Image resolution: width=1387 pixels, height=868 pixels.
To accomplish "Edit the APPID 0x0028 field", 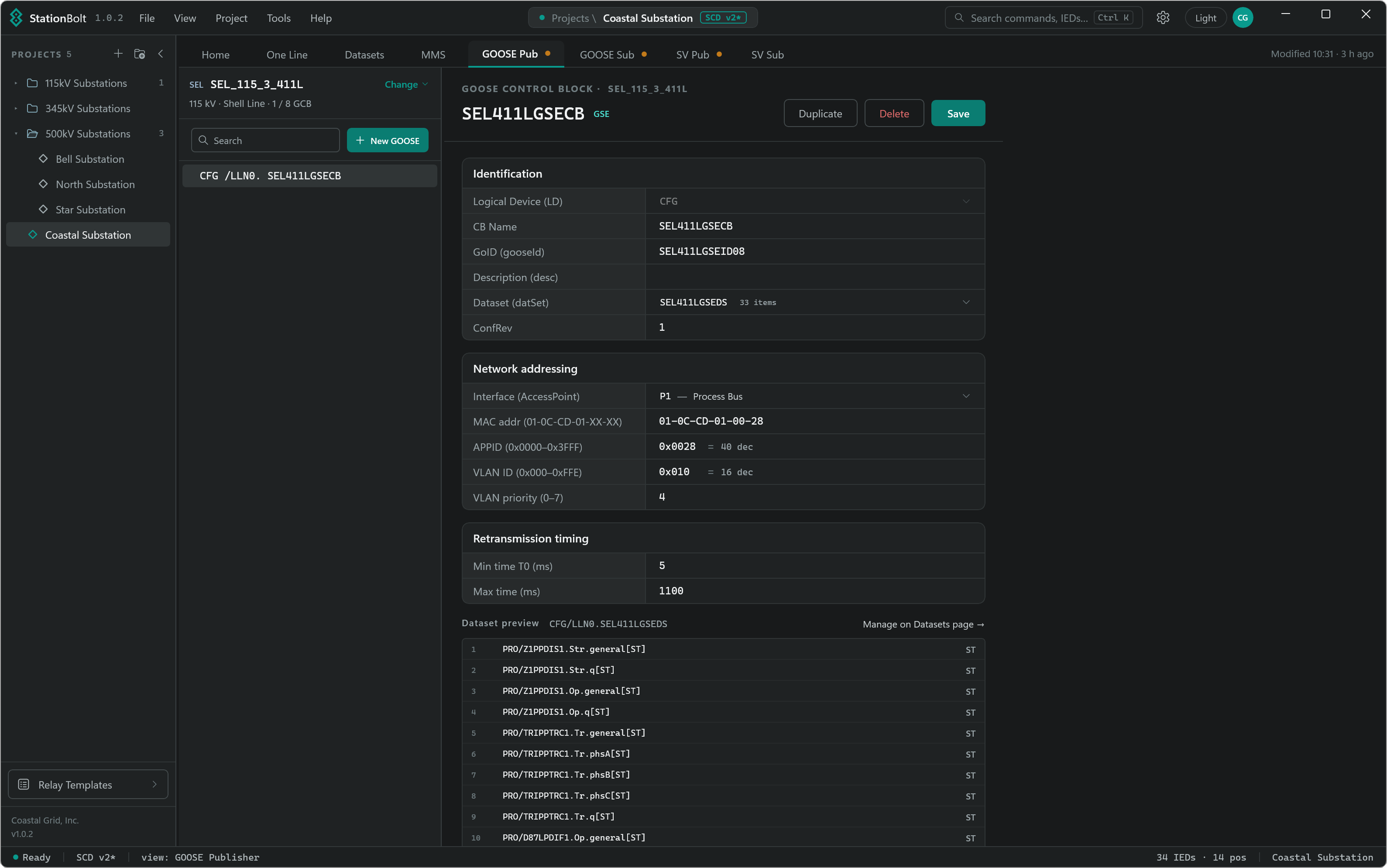I will coord(815,446).
